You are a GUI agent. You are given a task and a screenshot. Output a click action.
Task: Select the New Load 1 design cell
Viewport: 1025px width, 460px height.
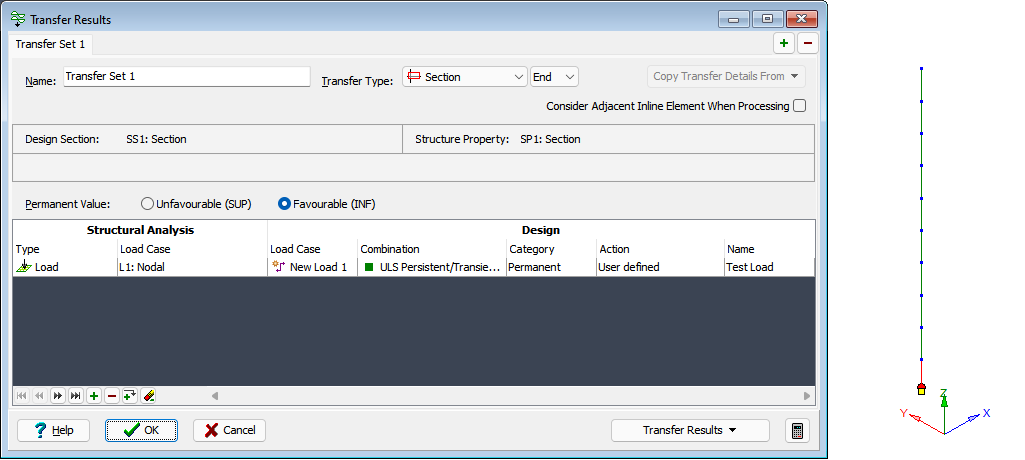(x=312, y=267)
